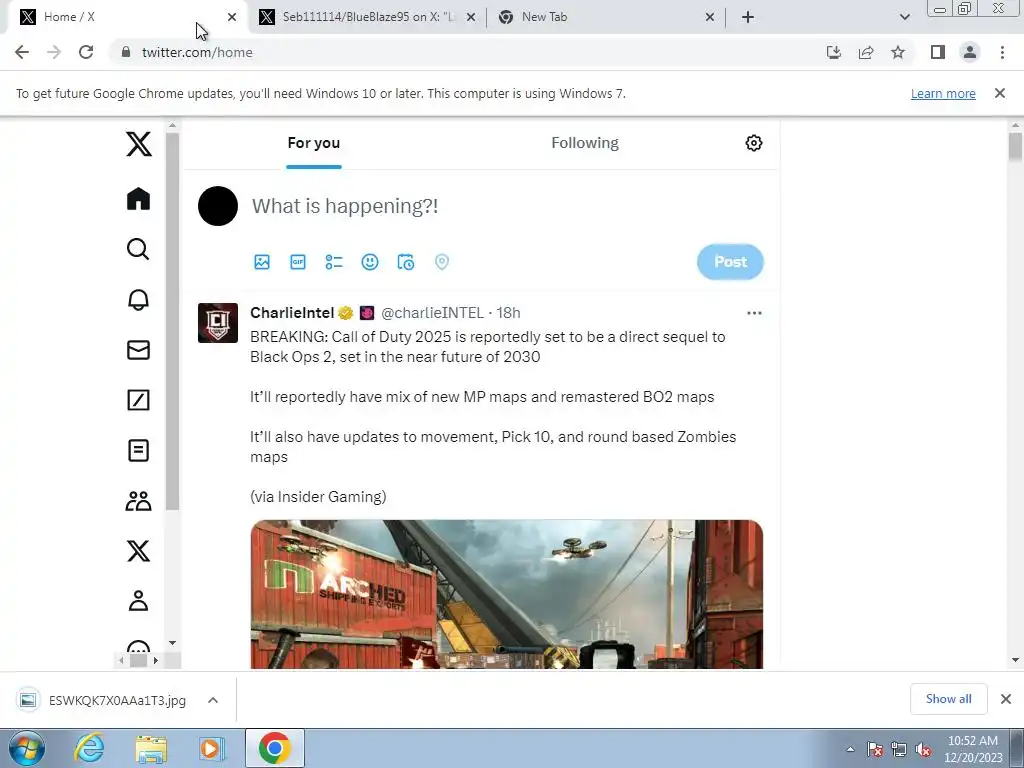This screenshot has height=768, width=1024.
Task: Switch to For you tab
Action: tap(313, 143)
